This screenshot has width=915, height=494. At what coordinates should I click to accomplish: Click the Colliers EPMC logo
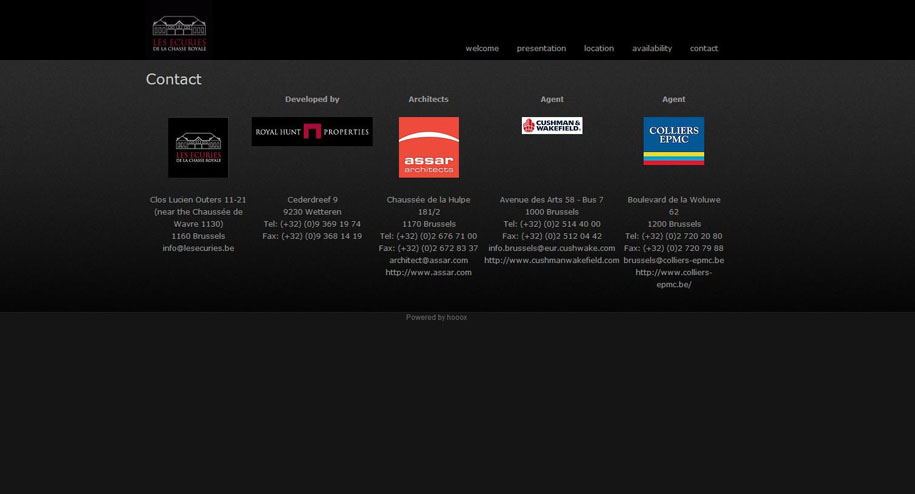point(674,141)
